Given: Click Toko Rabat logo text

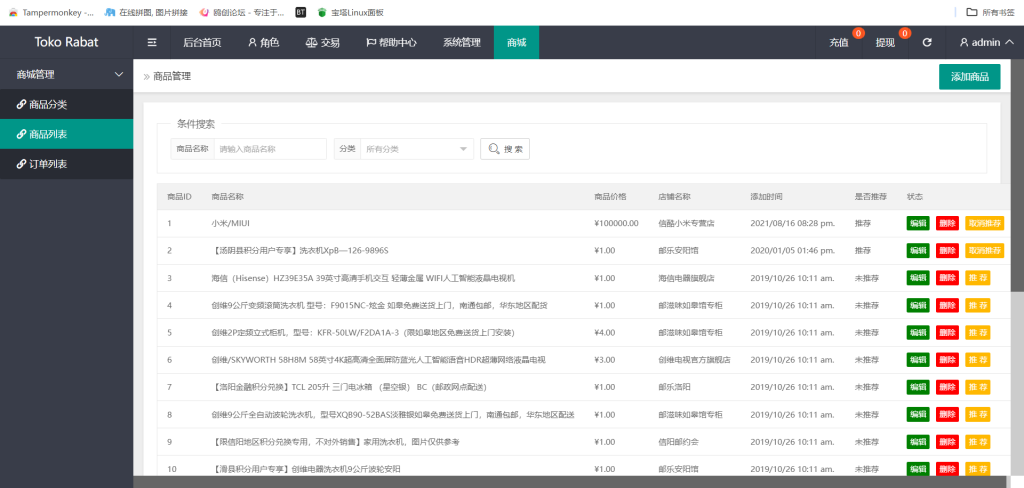Looking at the screenshot, I should (x=67, y=42).
